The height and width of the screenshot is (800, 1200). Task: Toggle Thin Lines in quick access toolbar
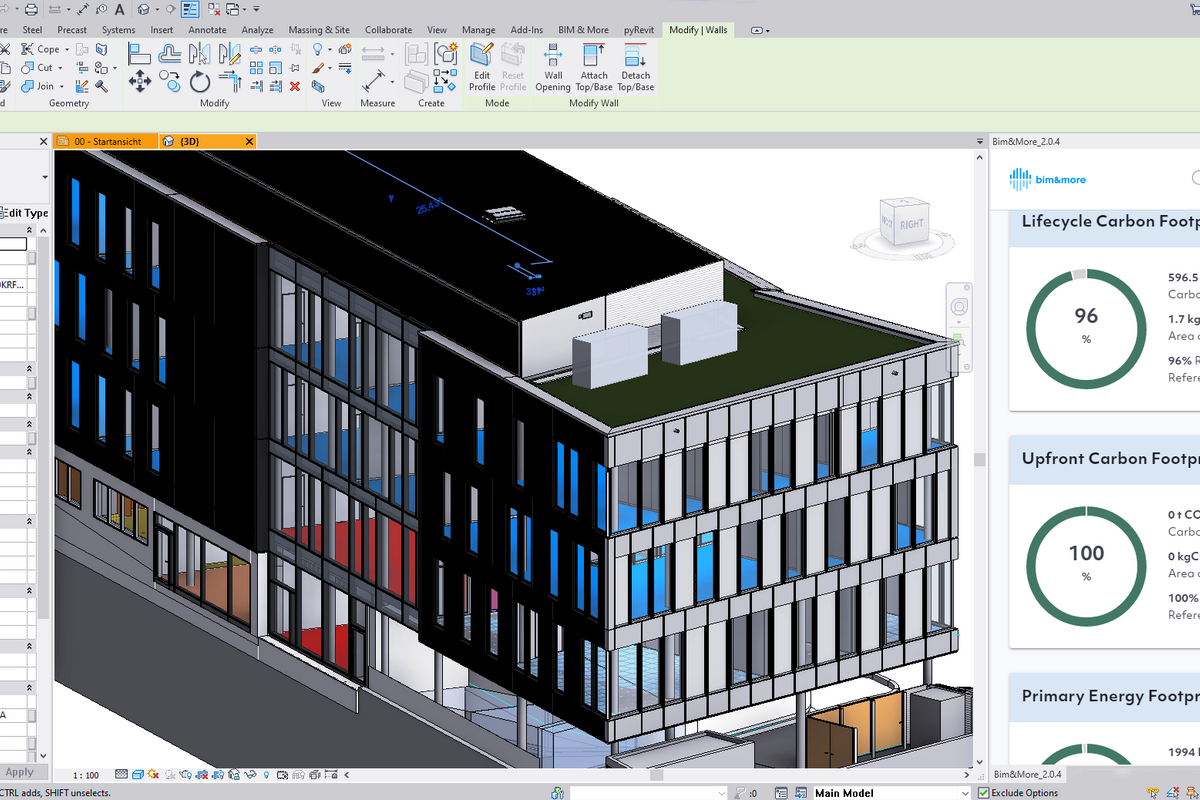pyautogui.click(x=190, y=10)
